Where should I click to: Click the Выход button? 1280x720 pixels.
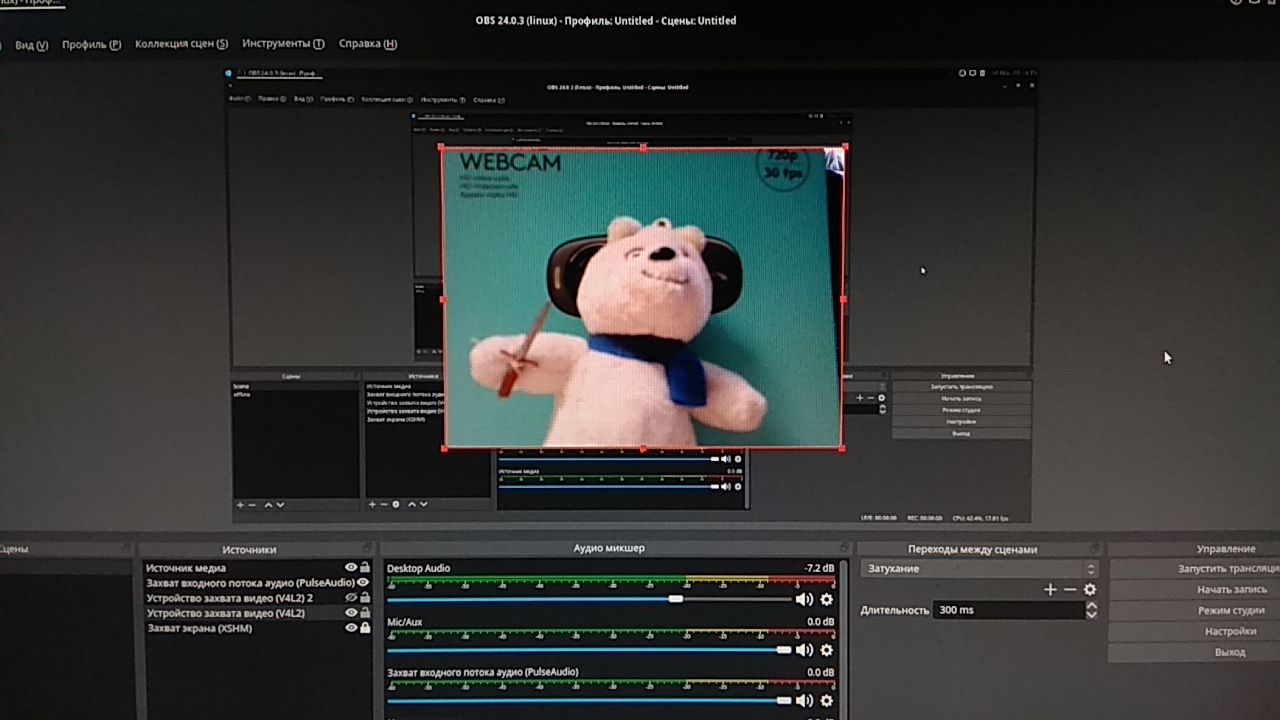[1195, 652]
